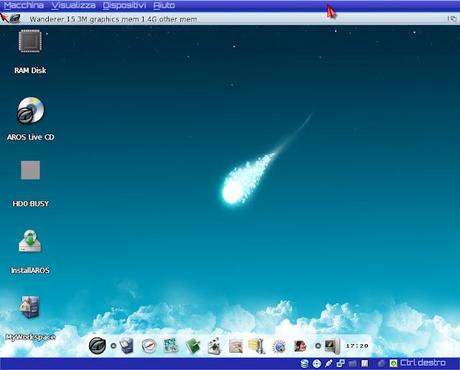Open the green notebook editor in the dock
Image resolution: width=460 pixels, height=370 pixels.
[x=193, y=346]
